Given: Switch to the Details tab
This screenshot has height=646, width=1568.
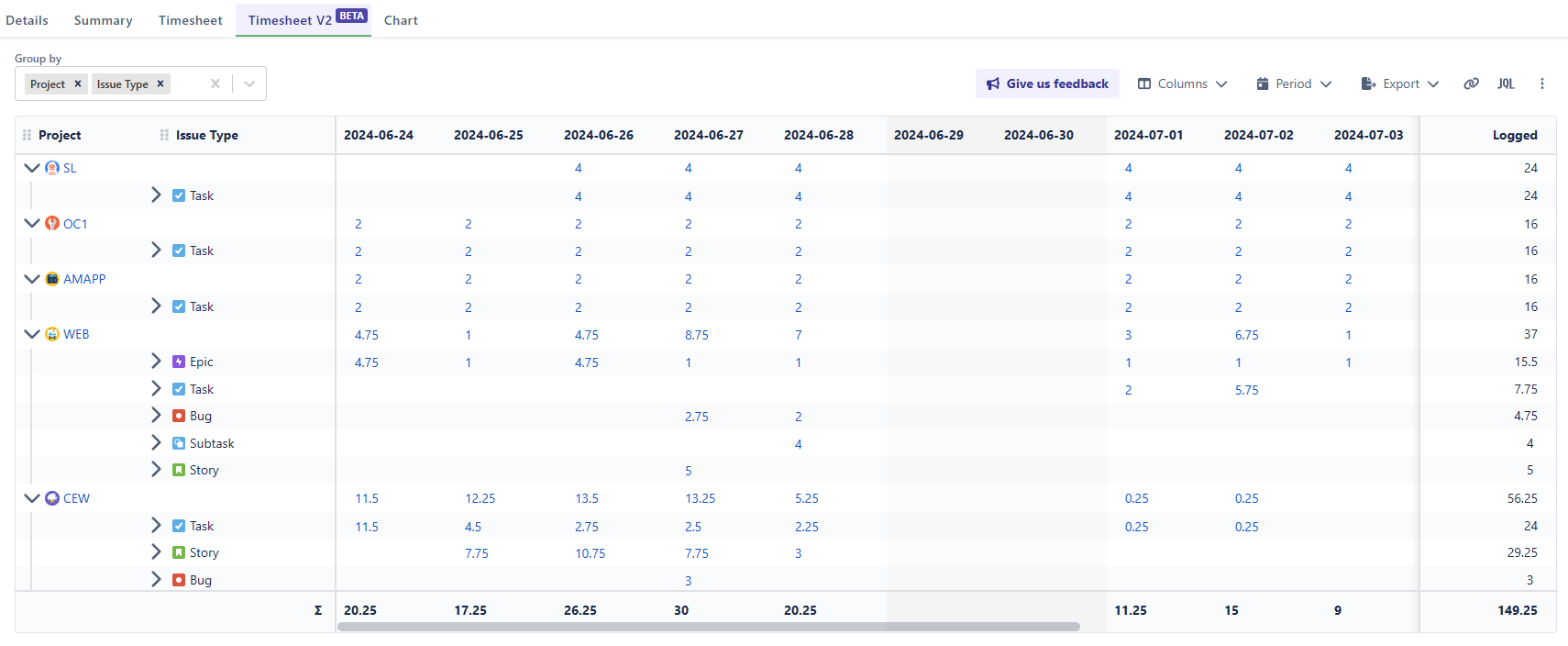Looking at the screenshot, I should click(27, 20).
